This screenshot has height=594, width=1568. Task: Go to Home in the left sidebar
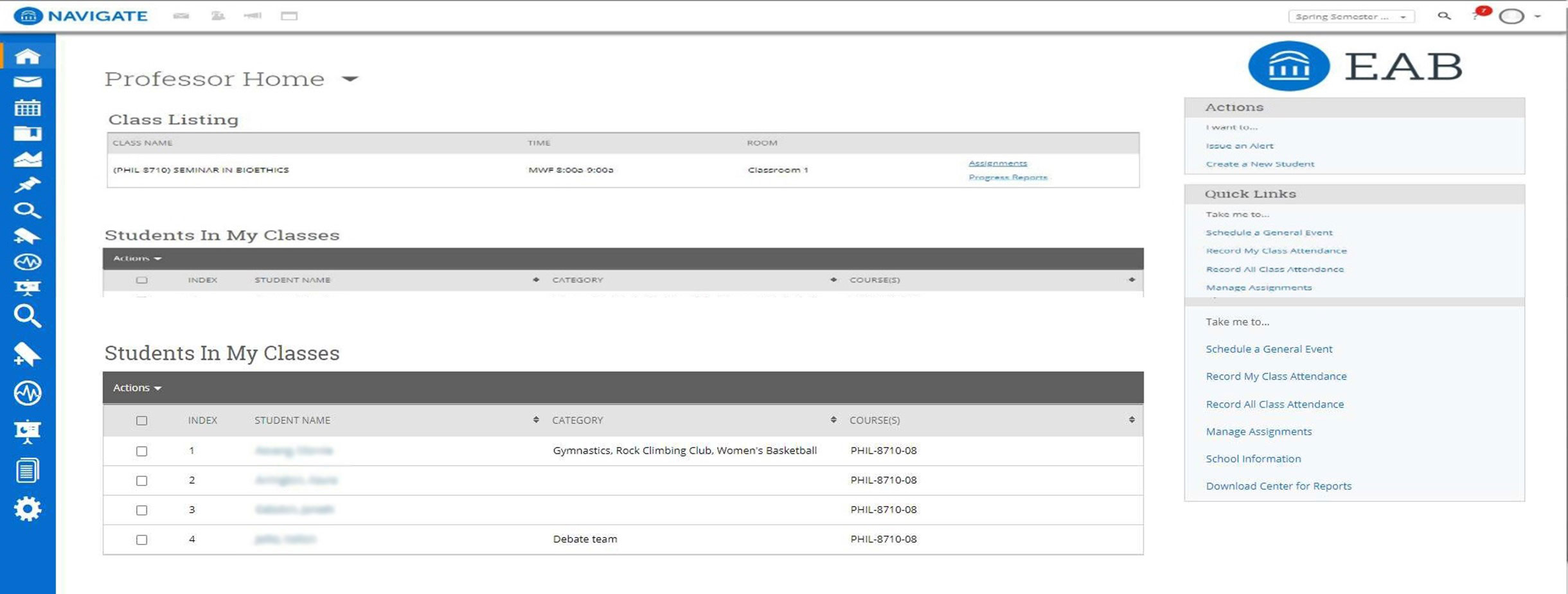[x=28, y=57]
